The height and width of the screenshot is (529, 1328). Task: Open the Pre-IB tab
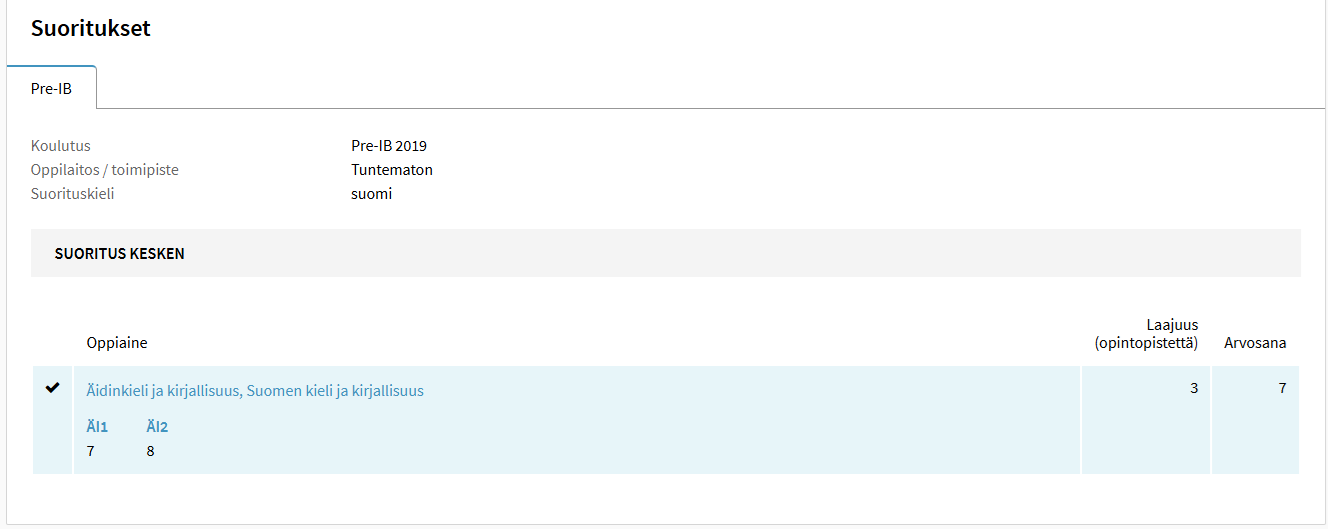pyautogui.click(x=51, y=88)
